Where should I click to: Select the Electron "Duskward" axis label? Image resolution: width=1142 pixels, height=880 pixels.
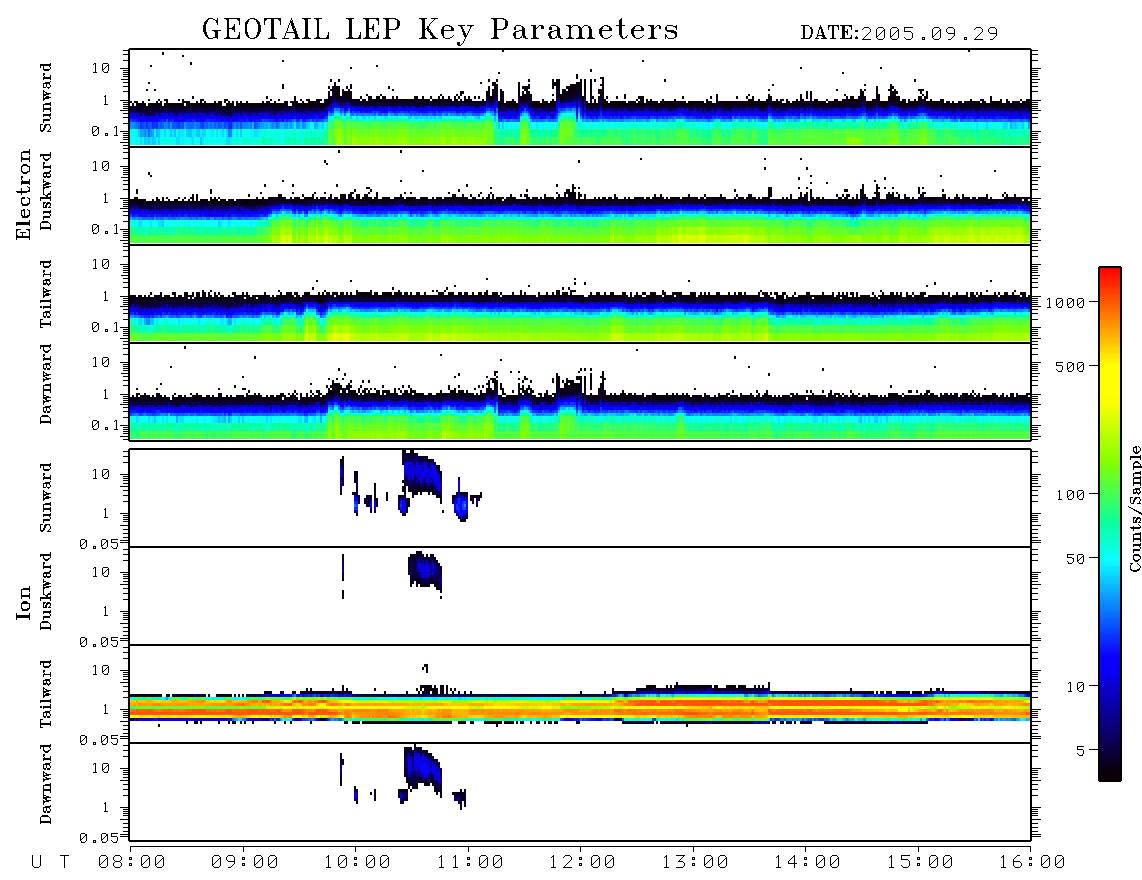[46, 191]
